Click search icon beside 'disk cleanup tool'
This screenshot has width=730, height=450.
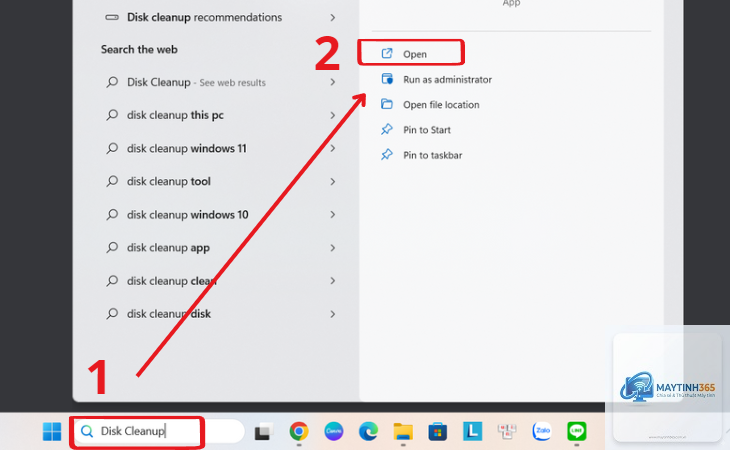(112, 181)
